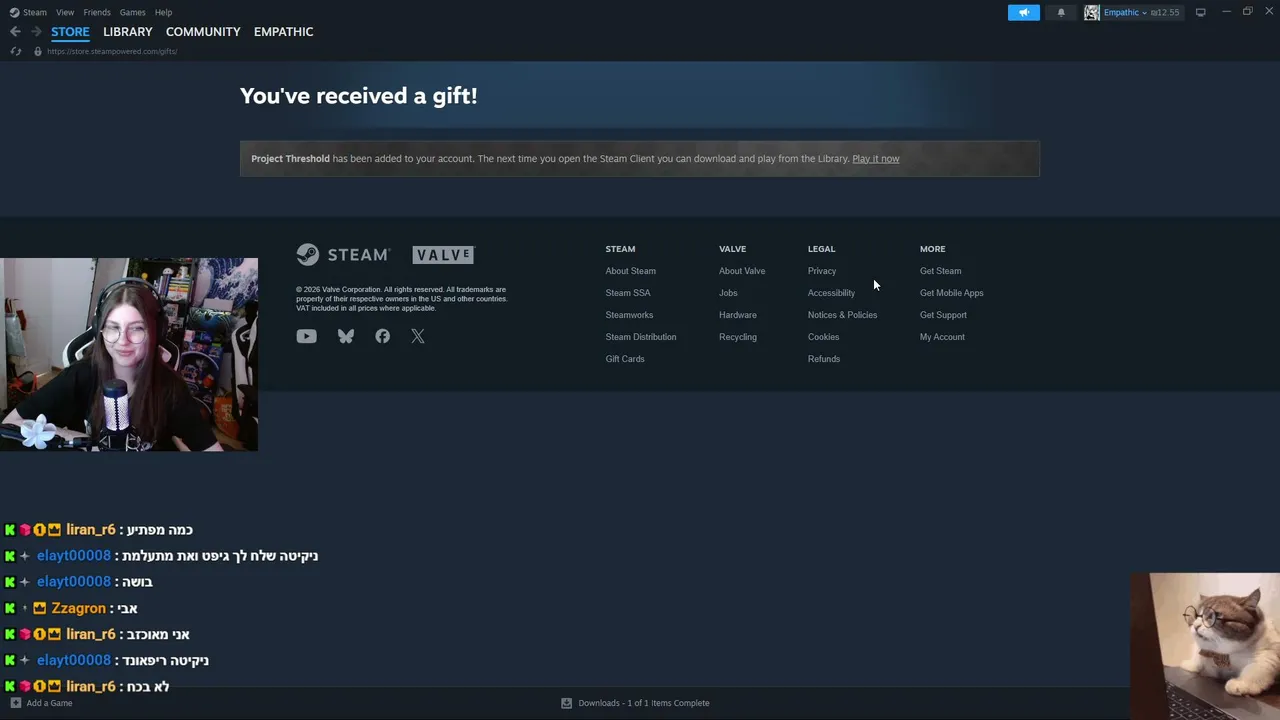
Task: Click the store URL address field
Action: click(x=112, y=51)
